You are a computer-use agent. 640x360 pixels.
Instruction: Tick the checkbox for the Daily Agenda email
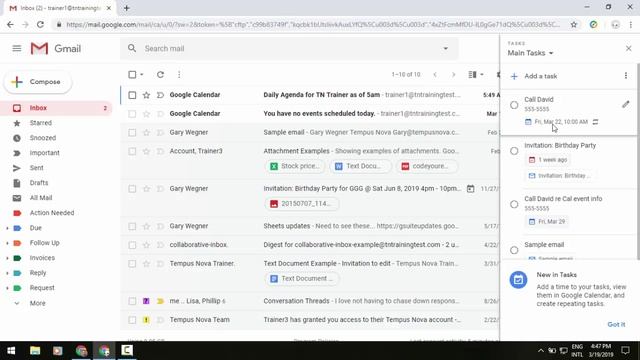(132, 95)
